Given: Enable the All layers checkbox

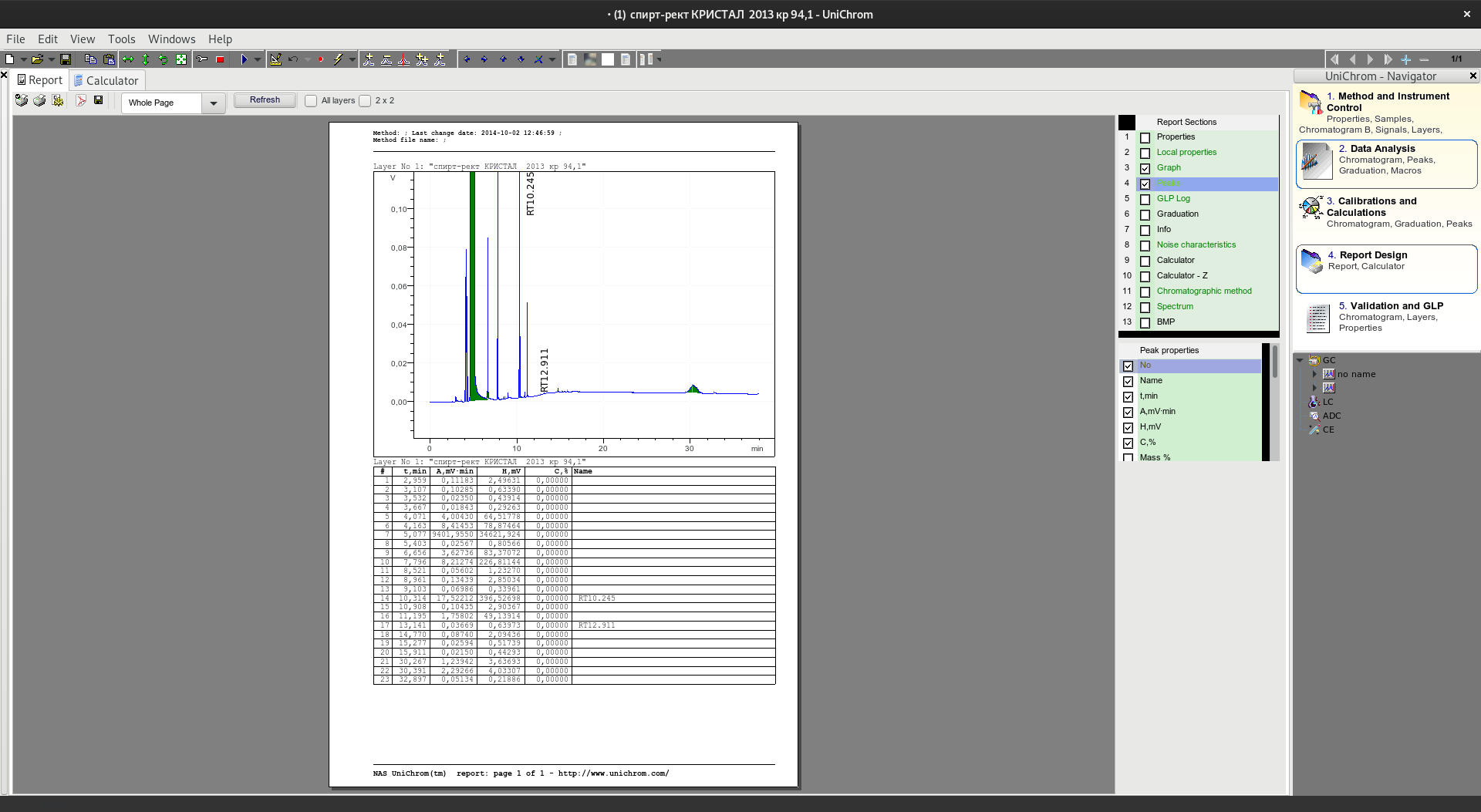Looking at the screenshot, I should coord(311,101).
